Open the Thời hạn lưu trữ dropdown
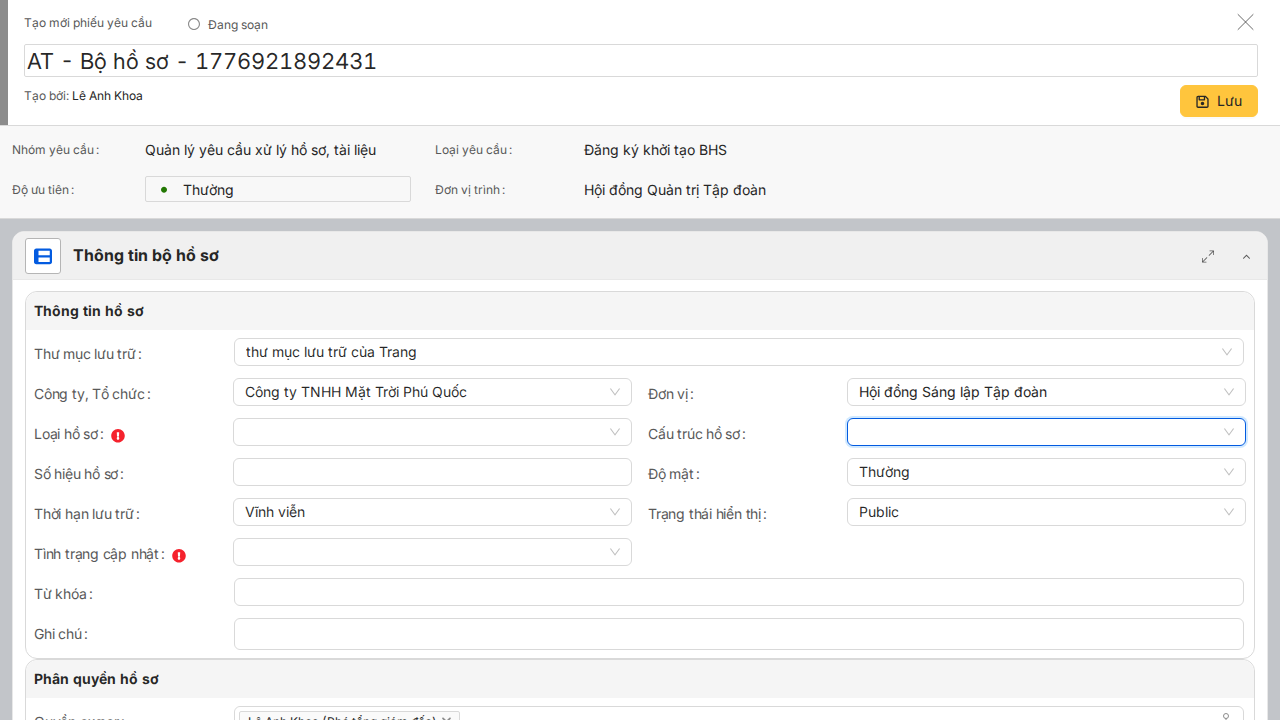Screen dimensions: 1280x720 (x=432, y=512)
